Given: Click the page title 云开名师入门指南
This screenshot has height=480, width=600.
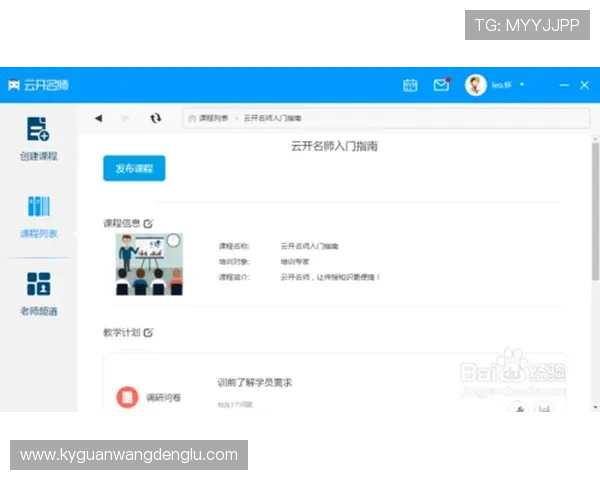Looking at the screenshot, I should [334, 146].
